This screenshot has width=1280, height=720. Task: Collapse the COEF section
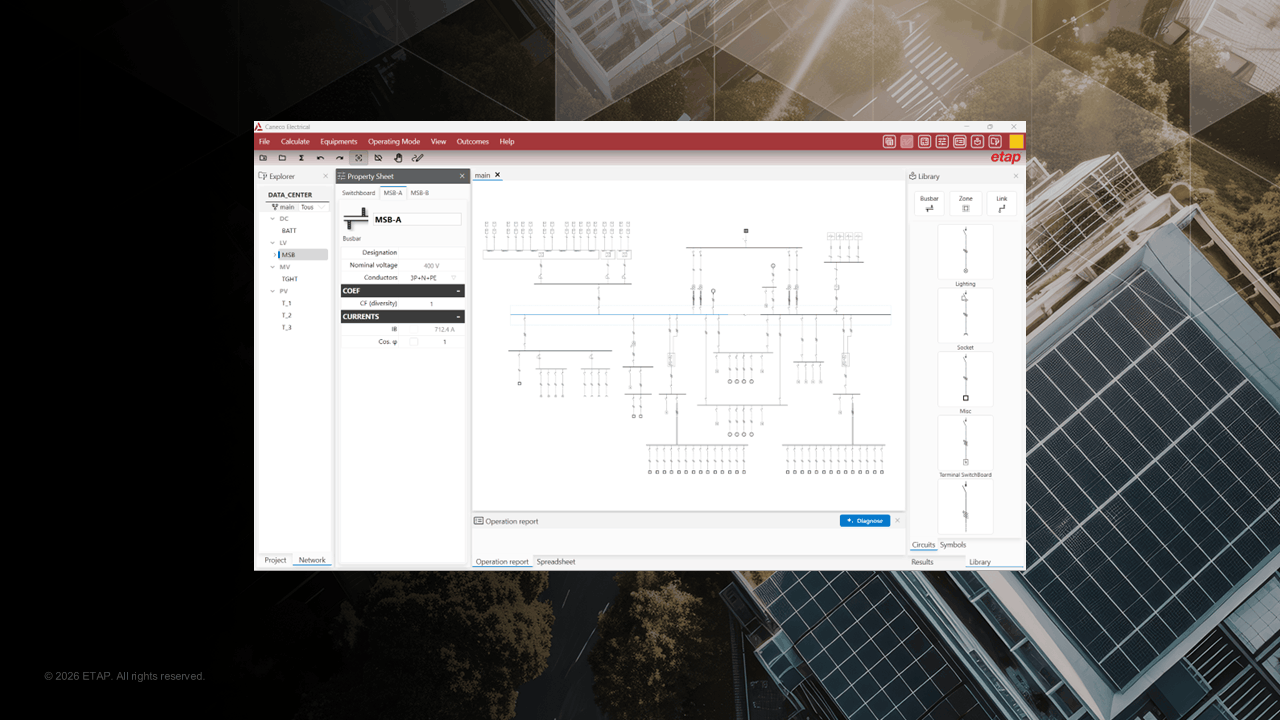pyautogui.click(x=458, y=291)
